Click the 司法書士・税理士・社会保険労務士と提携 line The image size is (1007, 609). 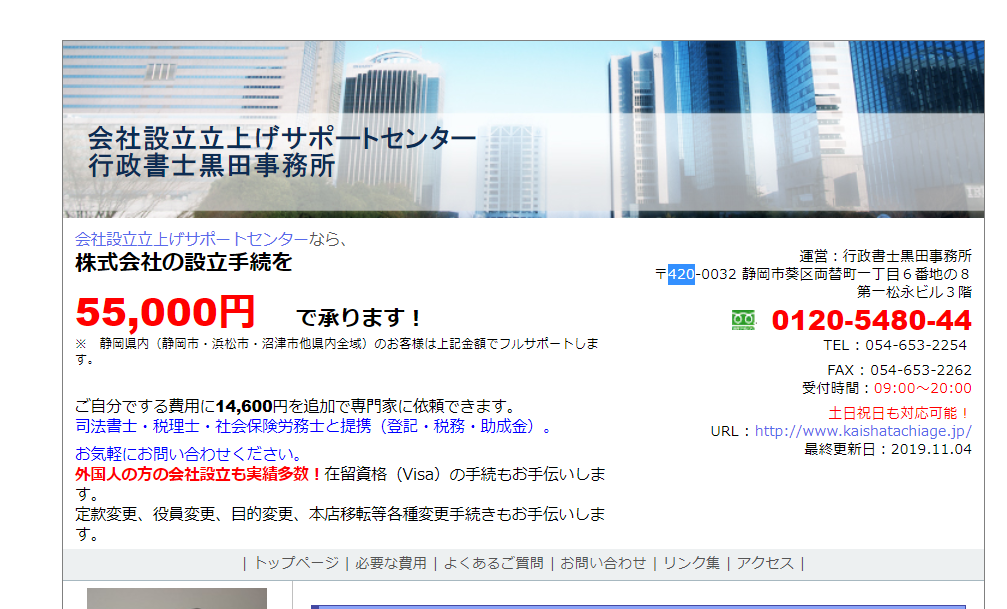click(310, 426)
